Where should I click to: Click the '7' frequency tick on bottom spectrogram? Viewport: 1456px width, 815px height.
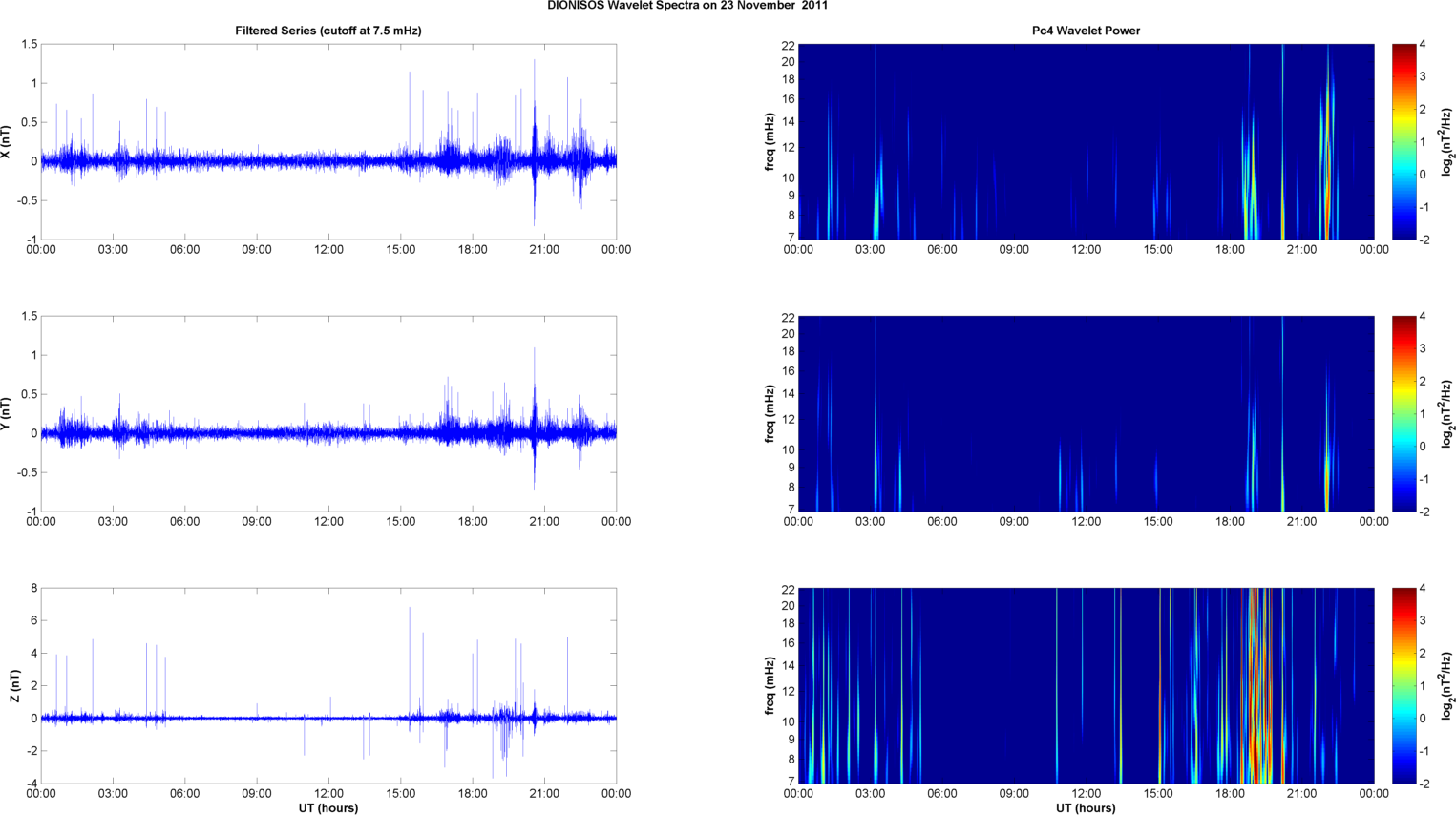[x=791, y=782]
